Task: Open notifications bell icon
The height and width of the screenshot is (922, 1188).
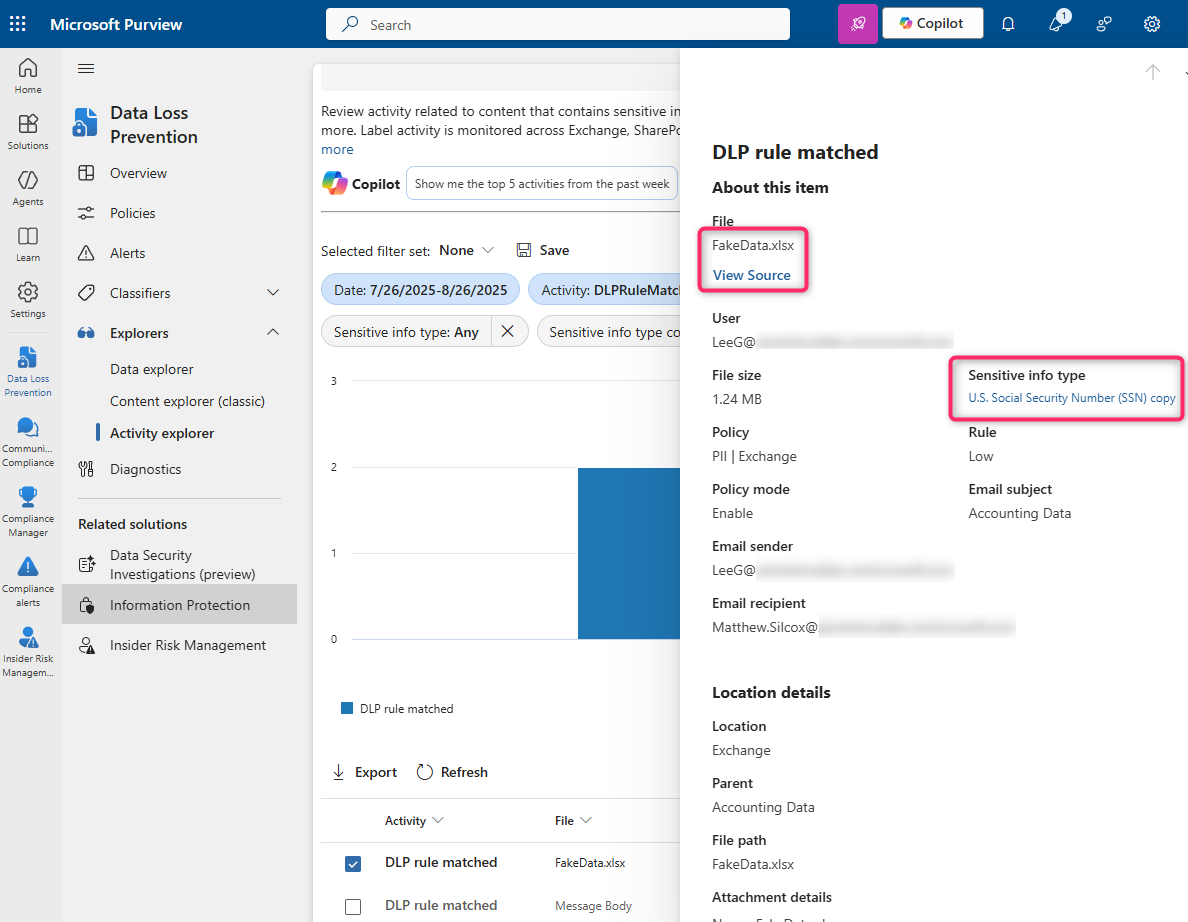Action: click(1008, 24)
